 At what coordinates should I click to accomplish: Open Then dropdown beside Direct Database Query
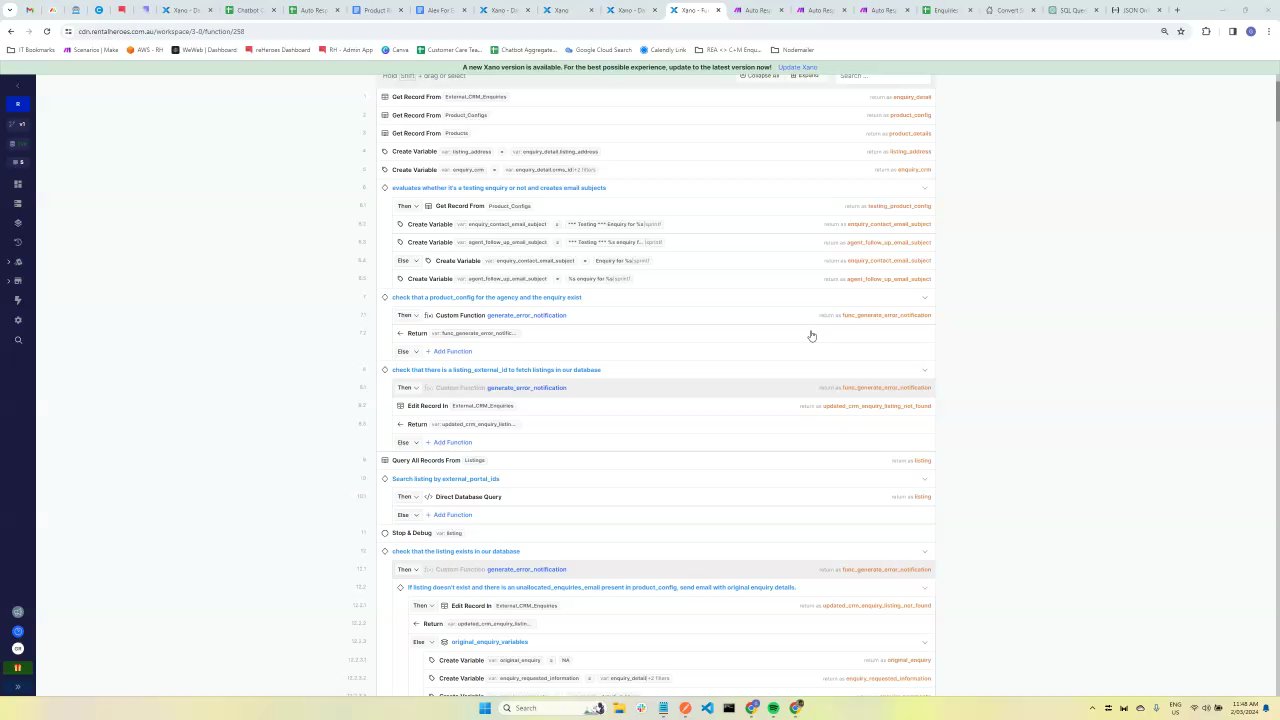(x=408, y=497)
